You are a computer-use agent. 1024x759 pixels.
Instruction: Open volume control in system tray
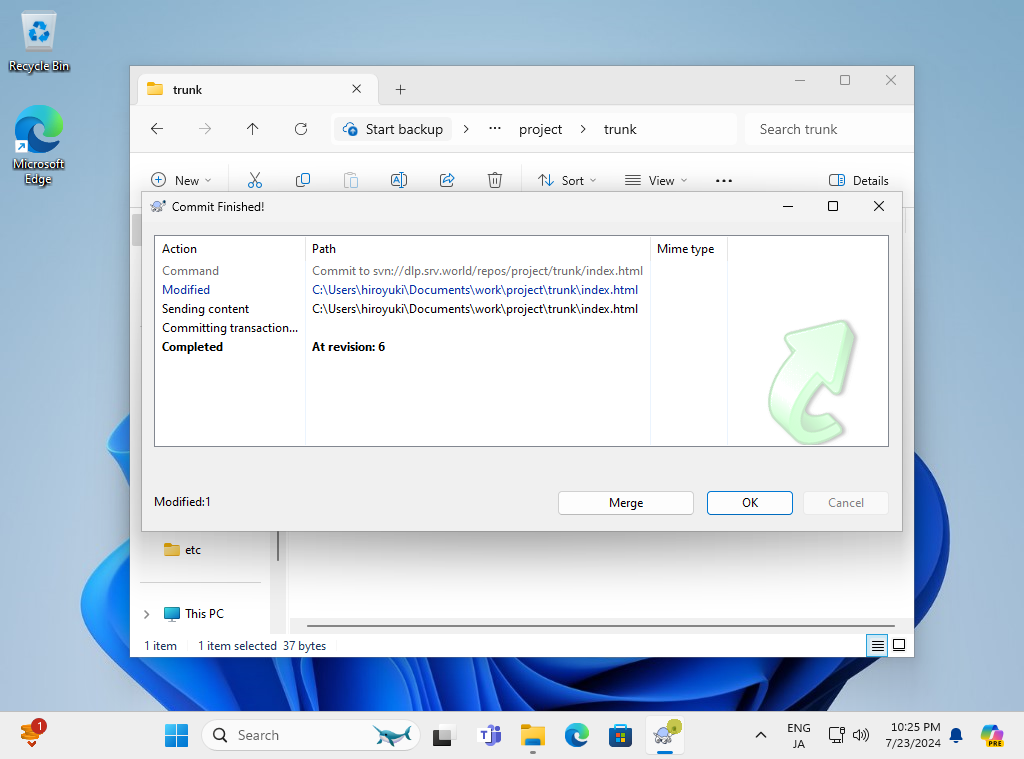[861, 735]
